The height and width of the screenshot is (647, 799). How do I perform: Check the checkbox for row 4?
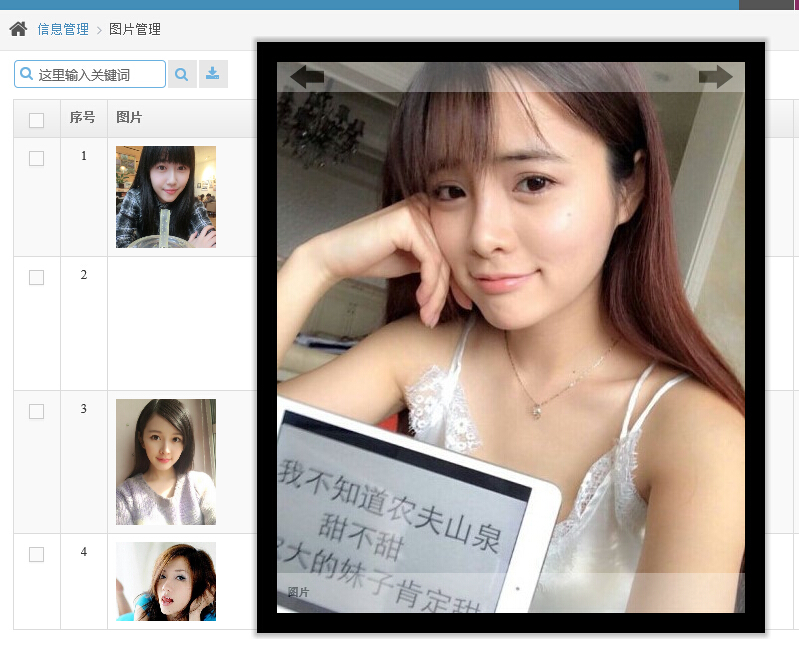click(36, 554)
